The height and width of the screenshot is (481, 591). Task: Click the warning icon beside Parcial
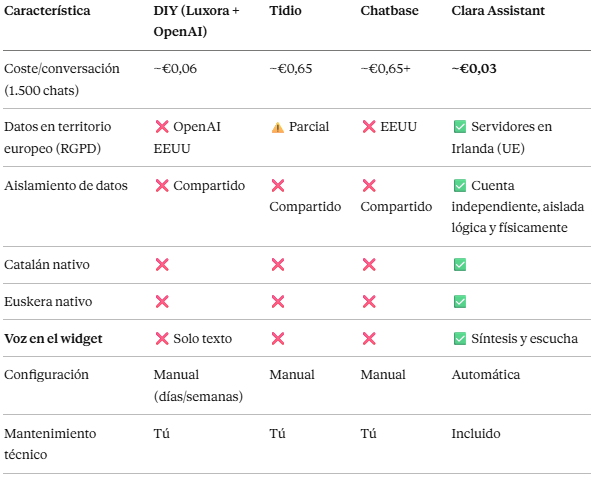point(278,127)
